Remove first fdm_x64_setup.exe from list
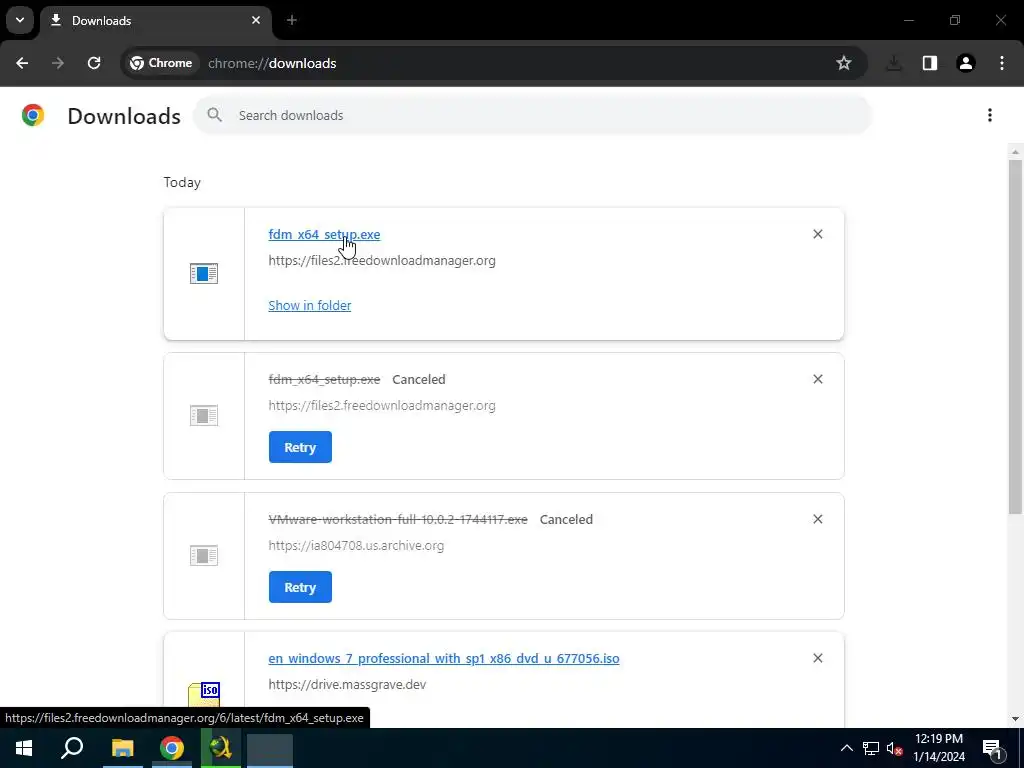Screen dimensions: 1024x768 (818, 234)
